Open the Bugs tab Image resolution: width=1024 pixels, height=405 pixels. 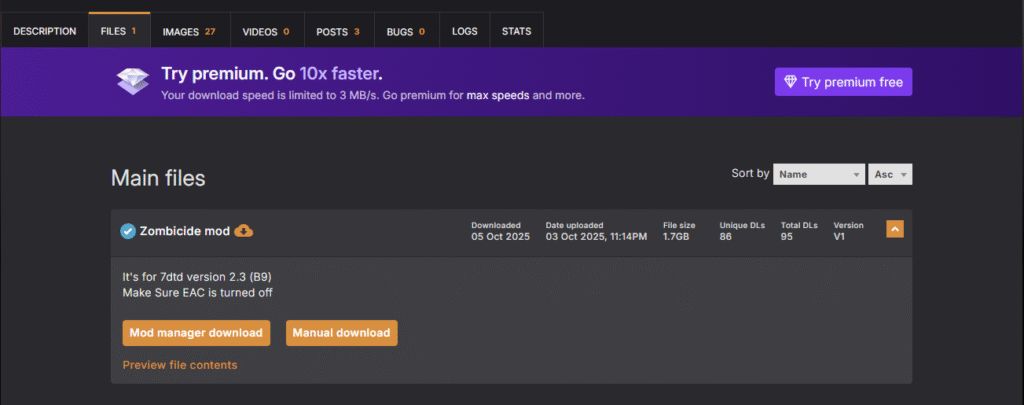point(406,31)
